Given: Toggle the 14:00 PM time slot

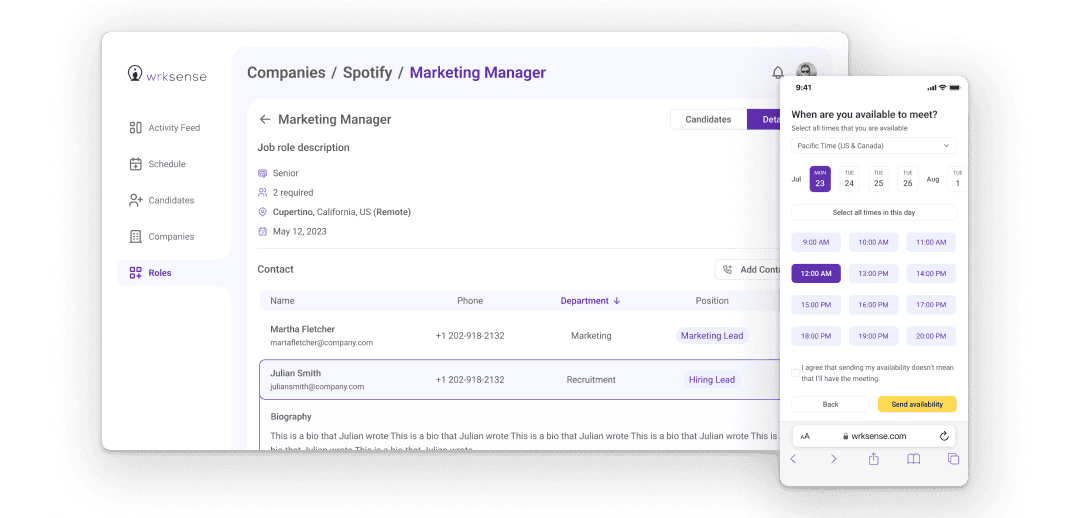Looking at the screenshot, I should point(931,274).
